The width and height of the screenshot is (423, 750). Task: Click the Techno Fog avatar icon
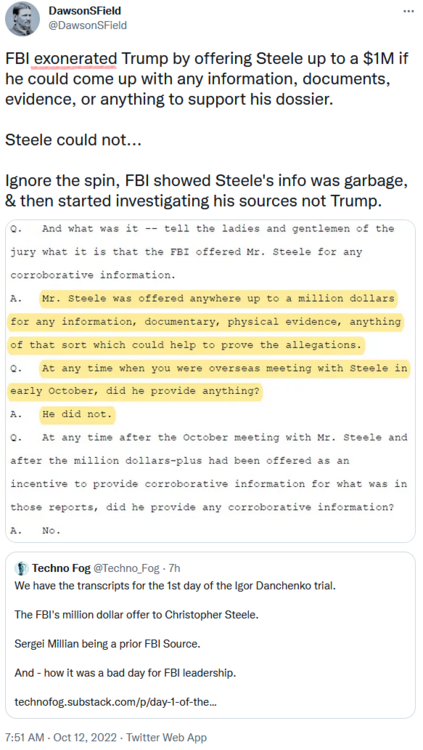(22, 568)
